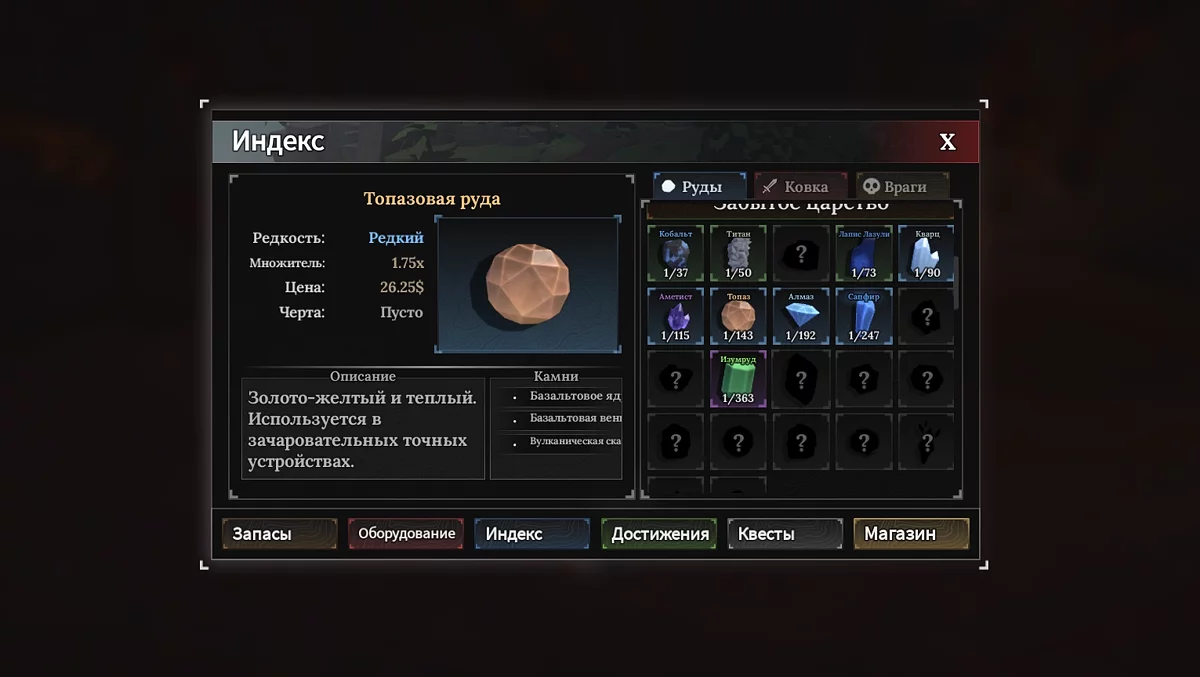The height and width of the screenshot is (677, 1200).
Task: Select the Topaz ore icon
Action: click(738, 317)
